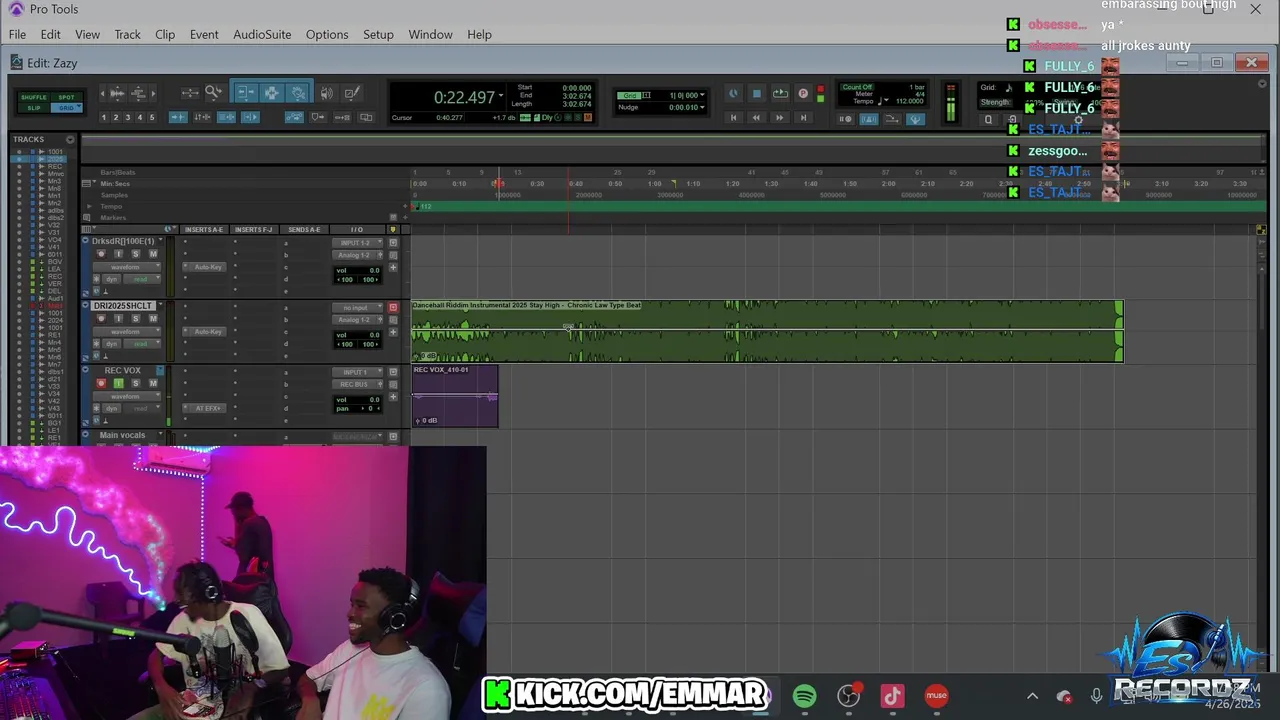The height and width of the screenshot is (720, 1280).
Task: Toggle input monitoring on REC VOX
Action: point(118,383)
